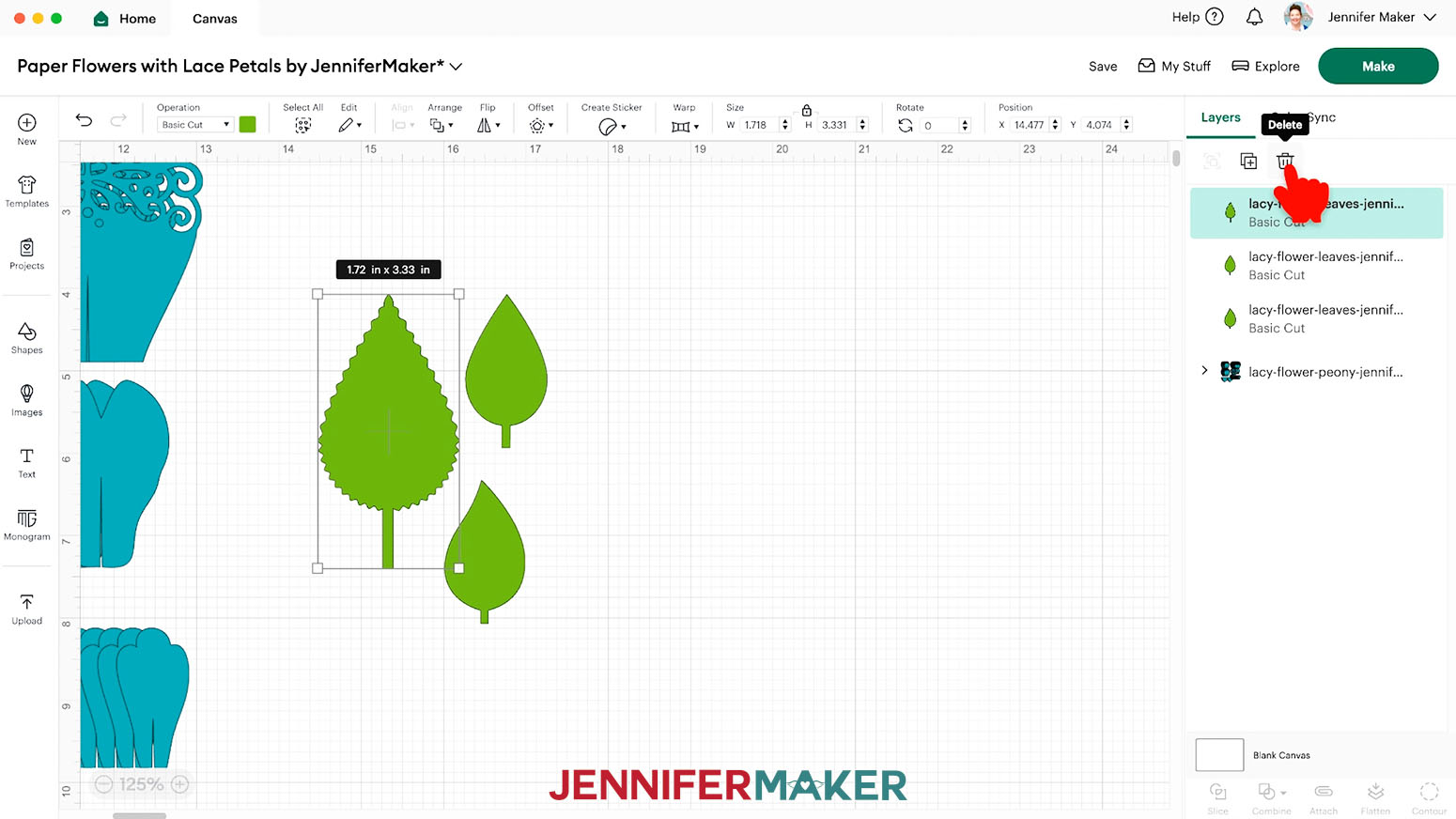Open the Flip dropdown
The image size is (1456, 819).
(x=488, y=125)
